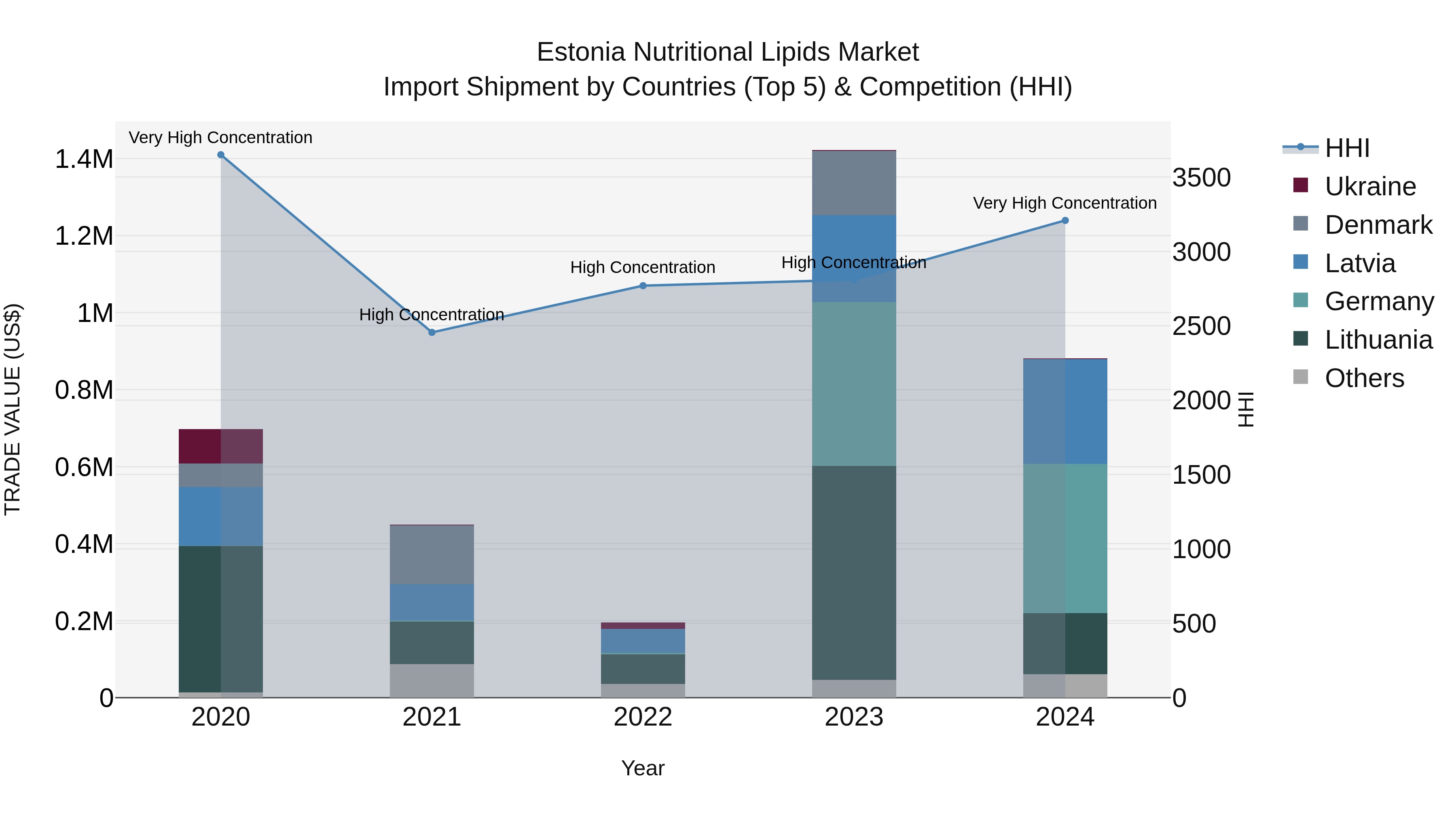
Task: Select the 2024 HHI data point
Action: [1065, 220]
